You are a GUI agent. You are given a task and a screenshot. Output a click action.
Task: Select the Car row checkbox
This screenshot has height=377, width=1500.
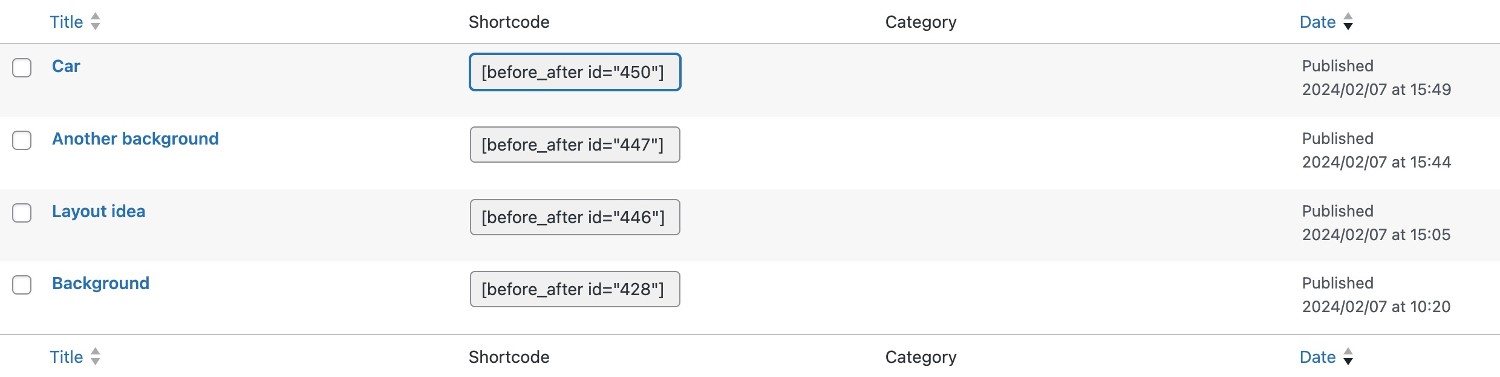(x=22, y=68)
